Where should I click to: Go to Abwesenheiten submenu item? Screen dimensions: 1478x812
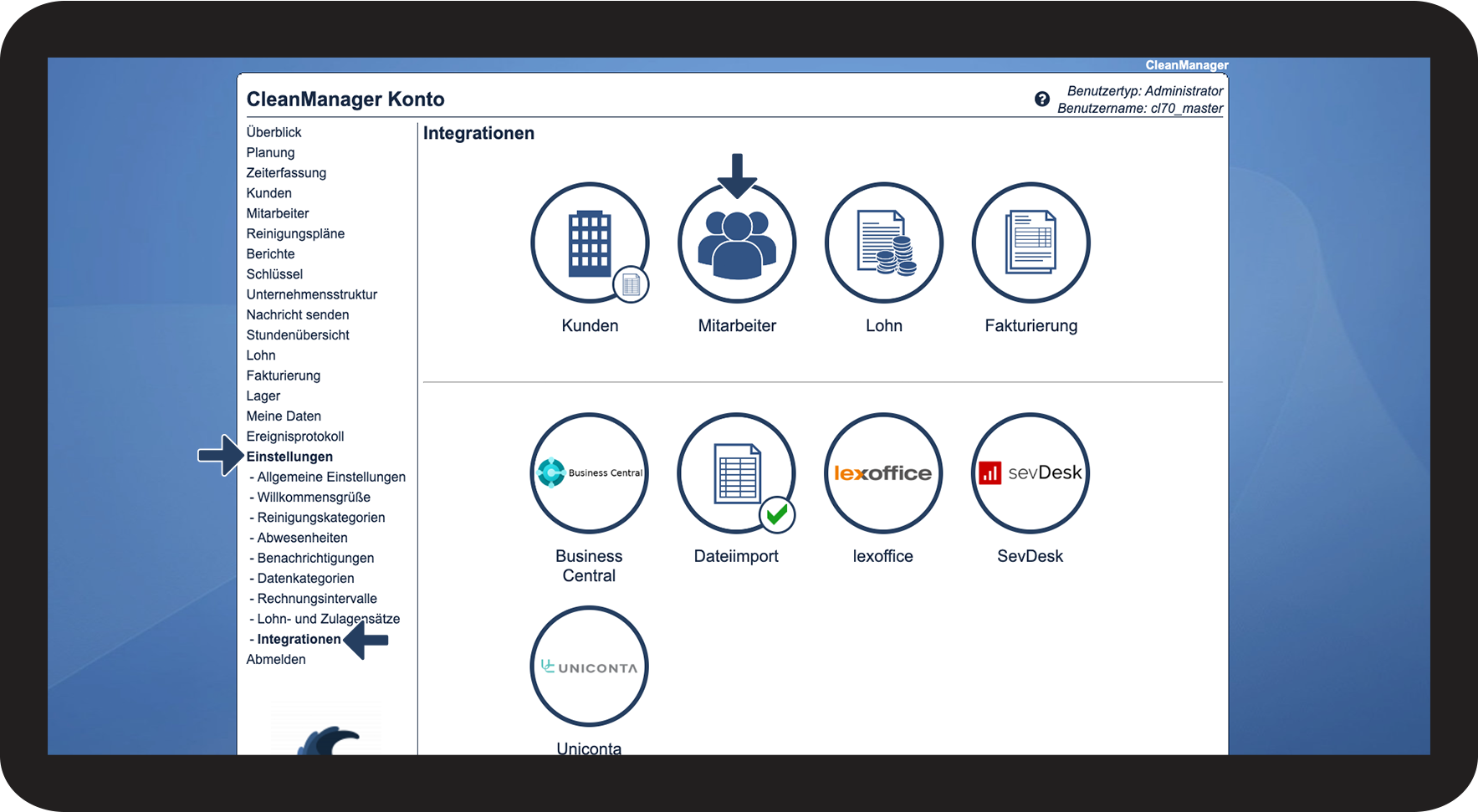pos(302,538)
